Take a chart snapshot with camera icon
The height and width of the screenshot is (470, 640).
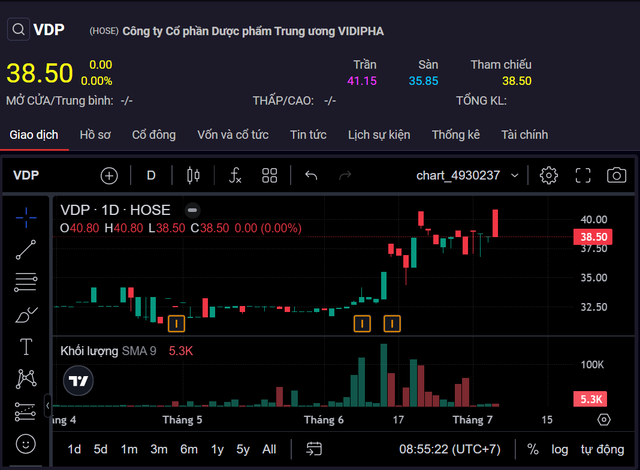coord(616,175)
